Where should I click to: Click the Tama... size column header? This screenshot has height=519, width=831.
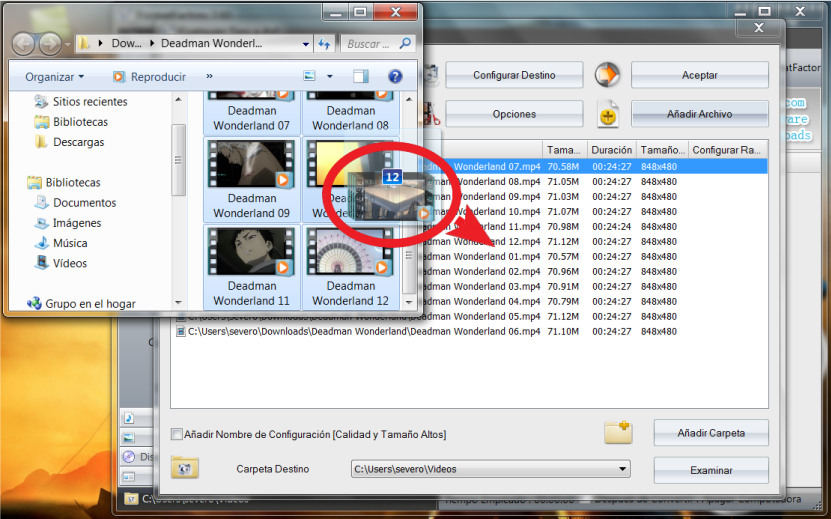pos(565,150)
